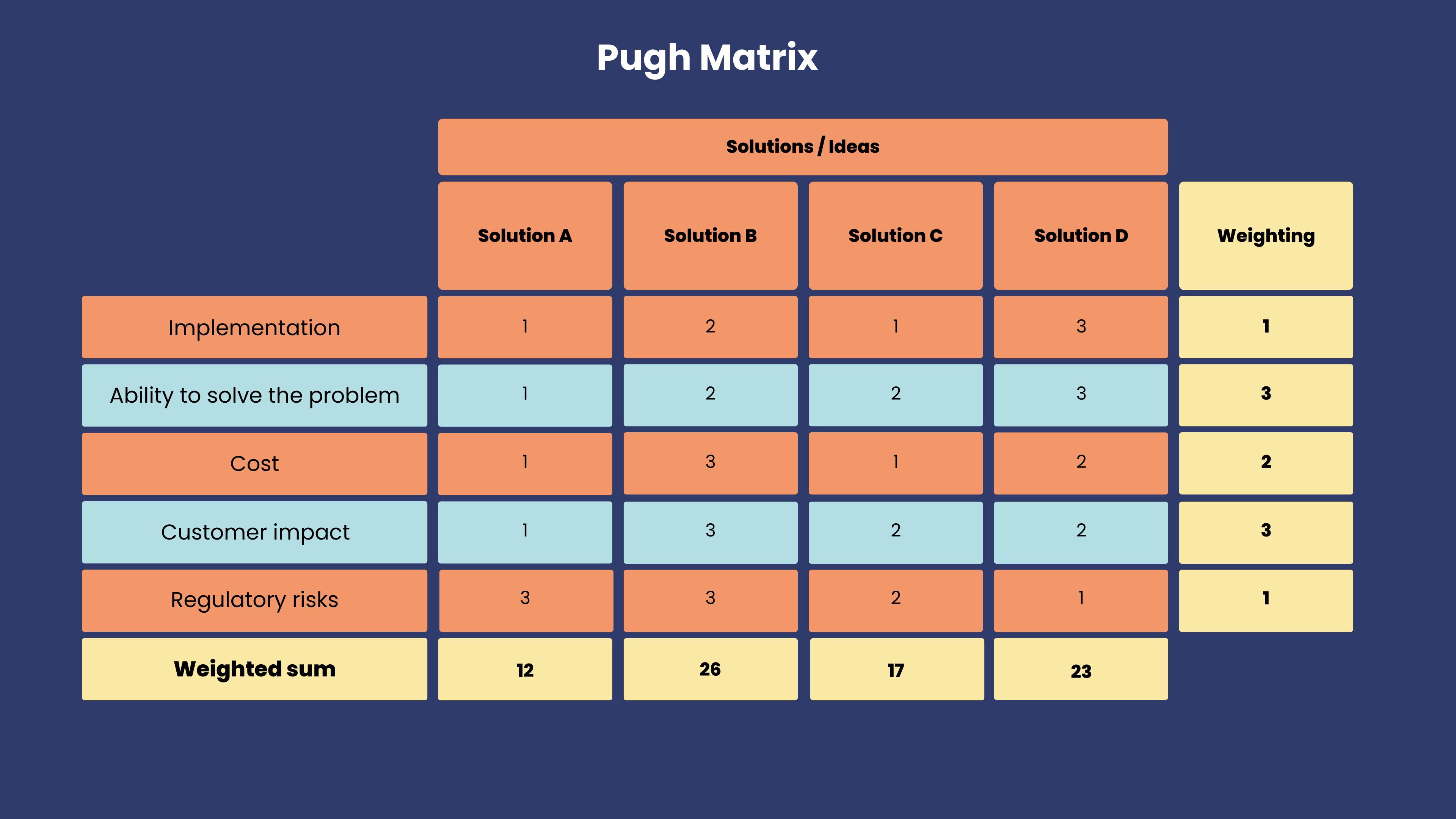Image resolution: width=1456 pixels, height=819 pixels.
Task: Select weighting value 3 for Customer impact
Action: point(1265,531)
